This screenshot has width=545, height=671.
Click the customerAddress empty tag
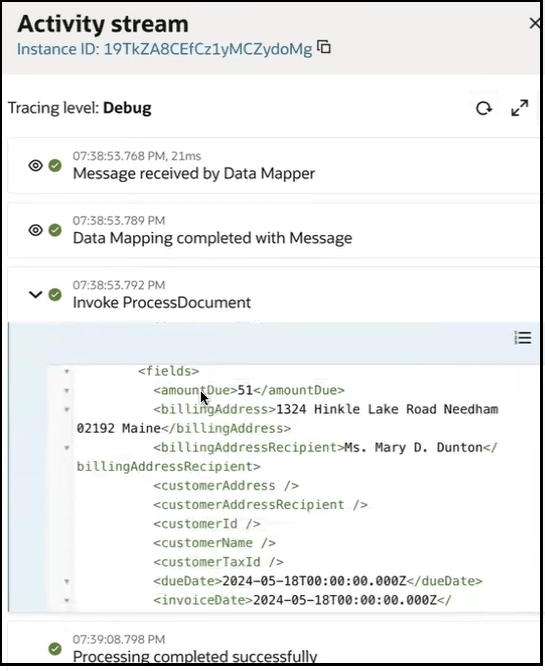[226, 486]
